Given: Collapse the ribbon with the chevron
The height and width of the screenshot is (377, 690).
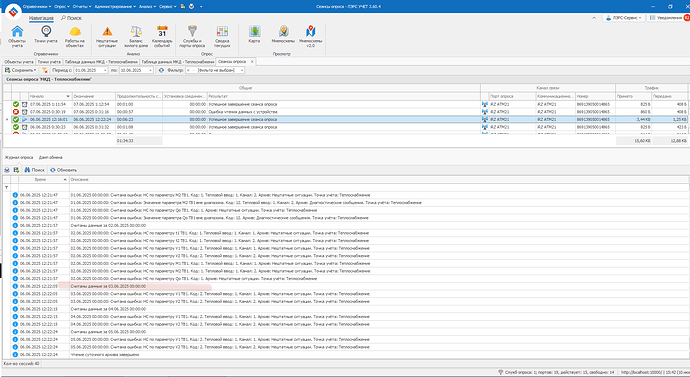Looking at the screenshot, I should point(594,18).
